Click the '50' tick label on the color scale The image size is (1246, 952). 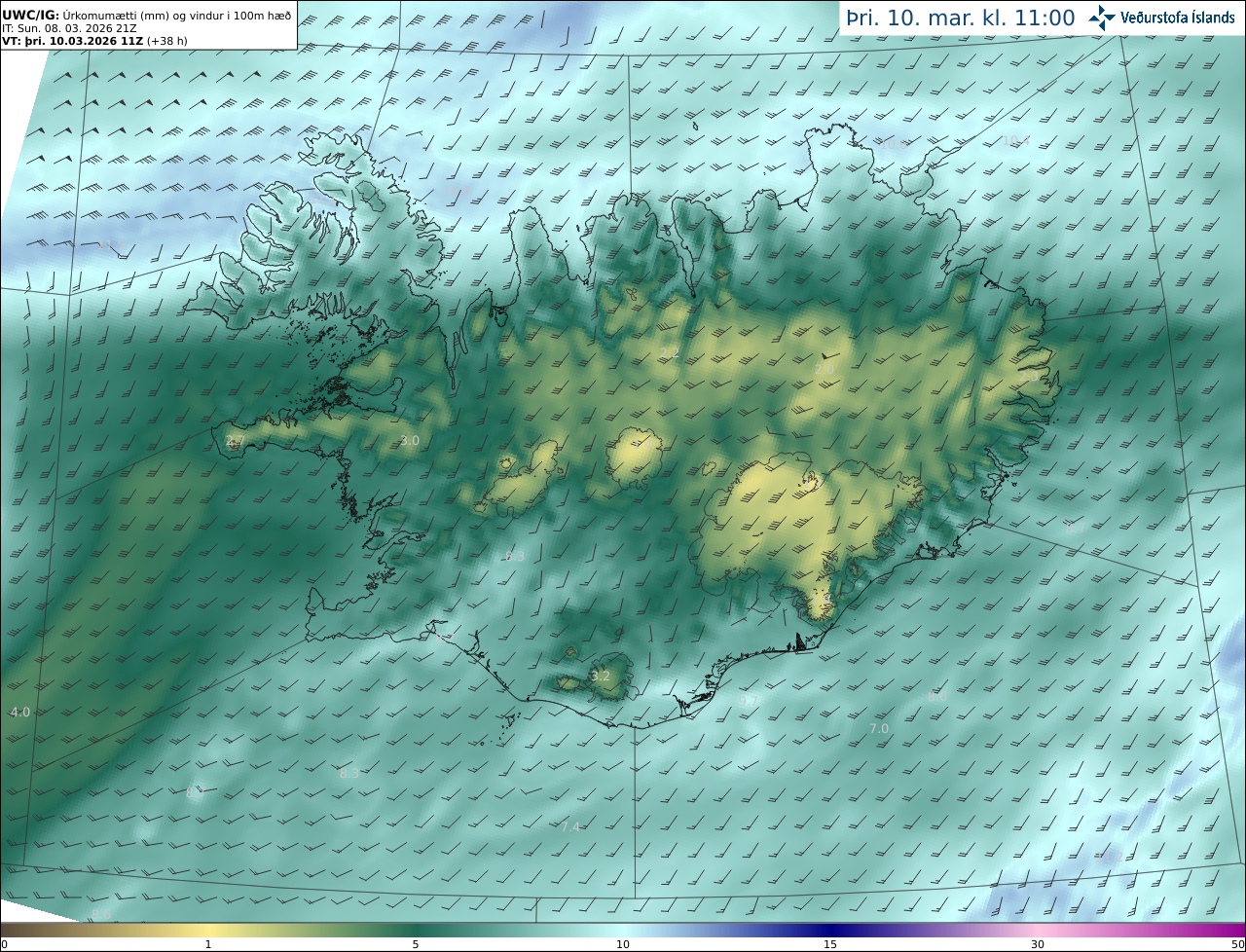point(1237,945)
